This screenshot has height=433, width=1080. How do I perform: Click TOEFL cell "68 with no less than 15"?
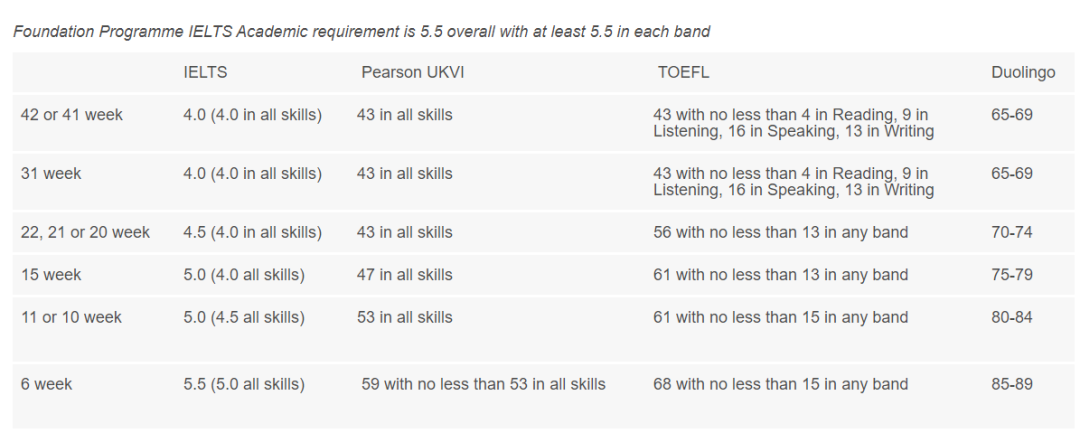tap(780, 384)
